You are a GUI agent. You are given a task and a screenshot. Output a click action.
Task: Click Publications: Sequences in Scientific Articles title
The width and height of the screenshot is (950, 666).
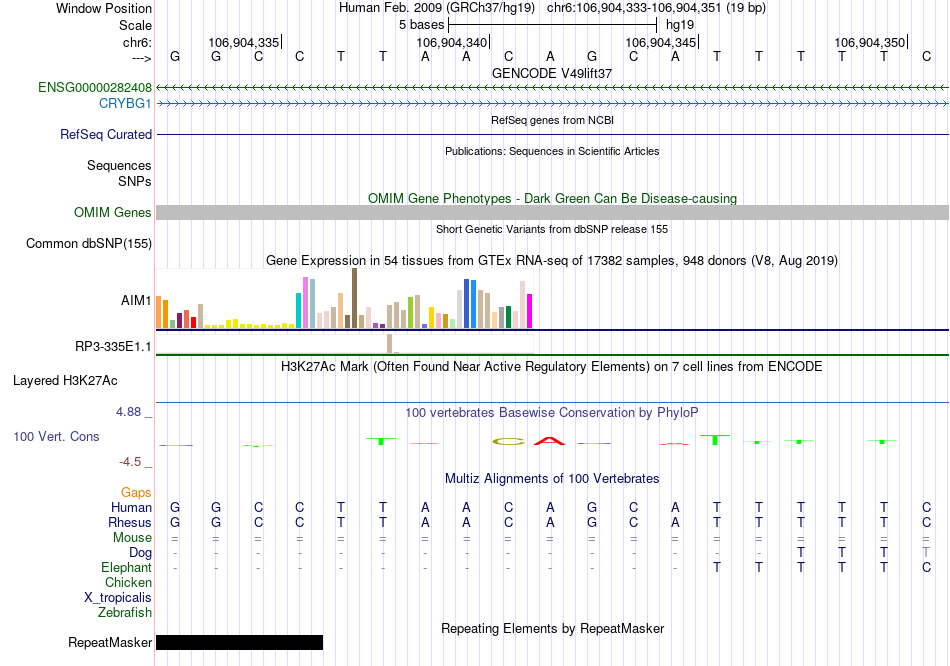point(552,152)
